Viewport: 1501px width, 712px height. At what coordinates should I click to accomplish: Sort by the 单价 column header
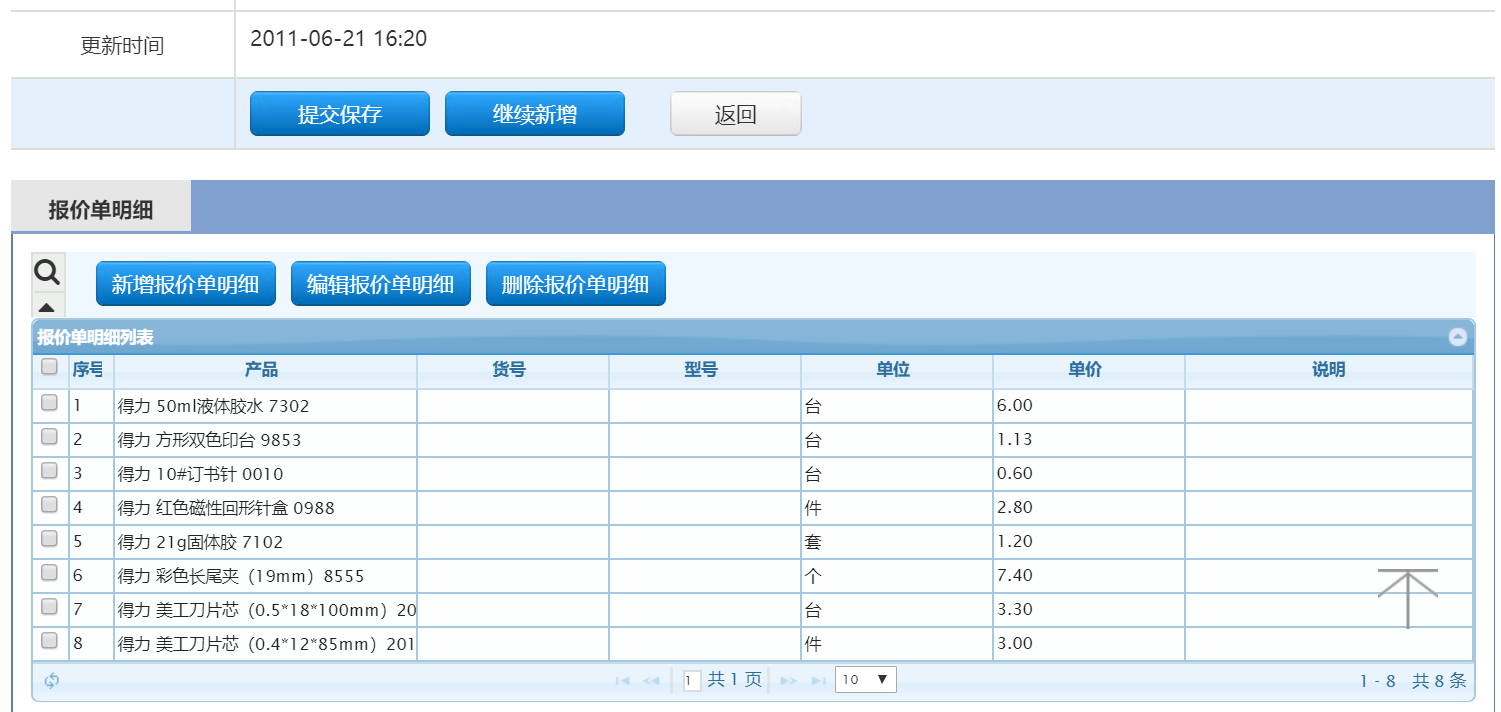coord(1089,370)
